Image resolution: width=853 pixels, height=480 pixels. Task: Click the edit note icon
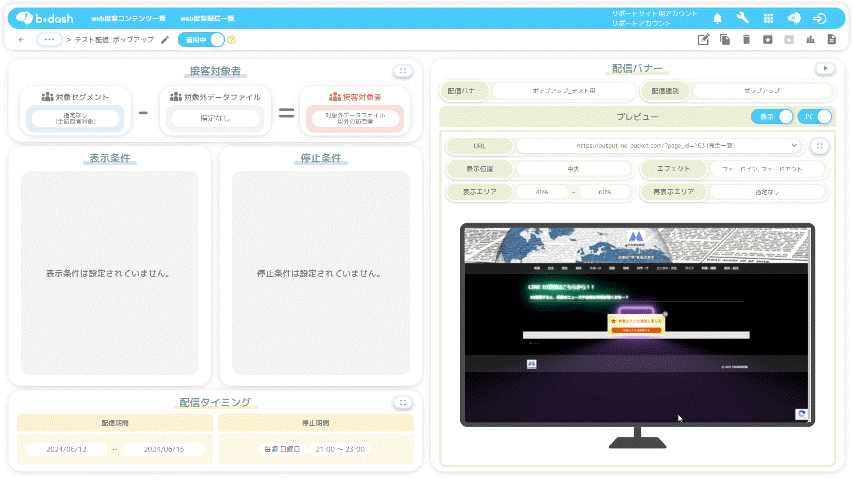pos(703,39)
